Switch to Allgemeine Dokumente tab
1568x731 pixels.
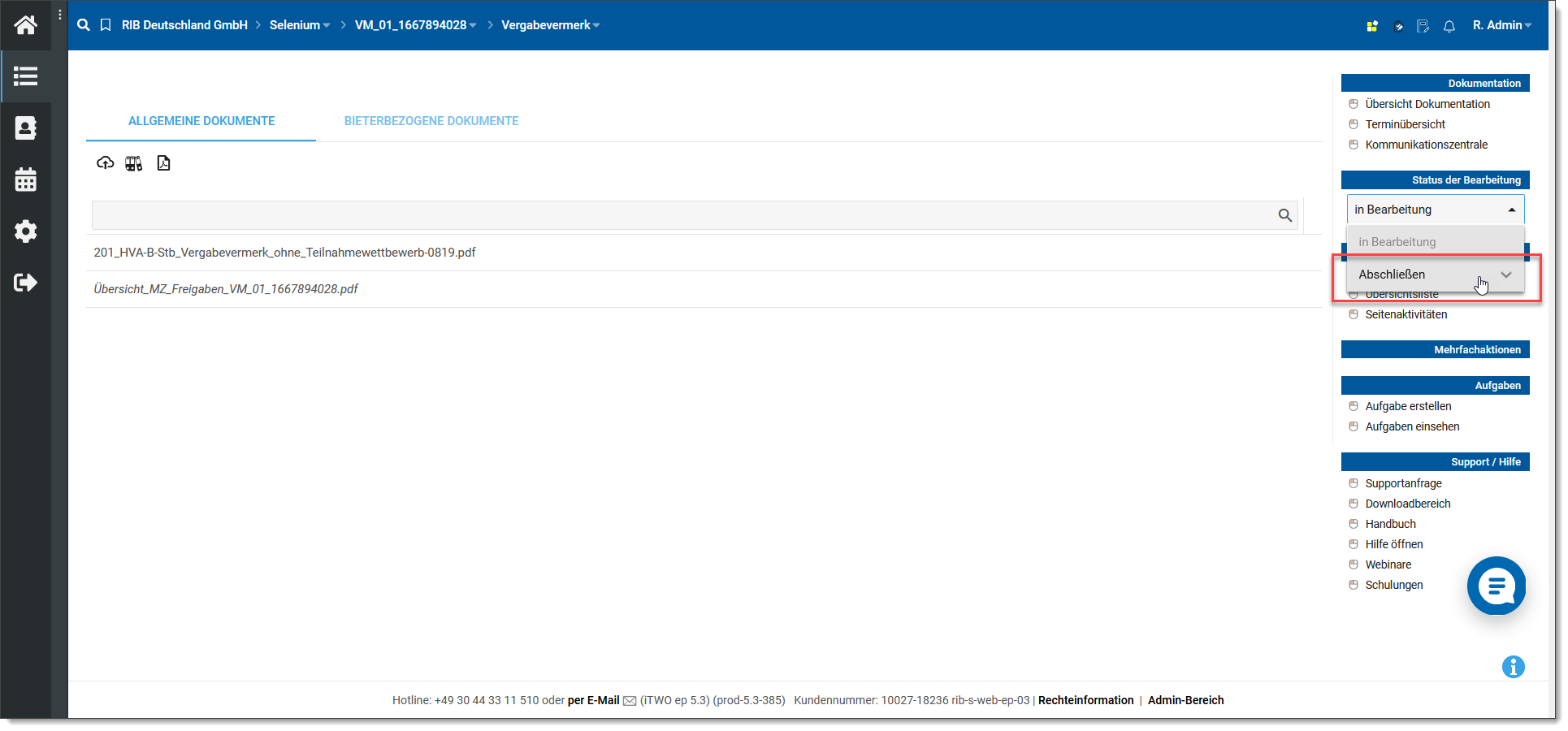tap(201, 121)
